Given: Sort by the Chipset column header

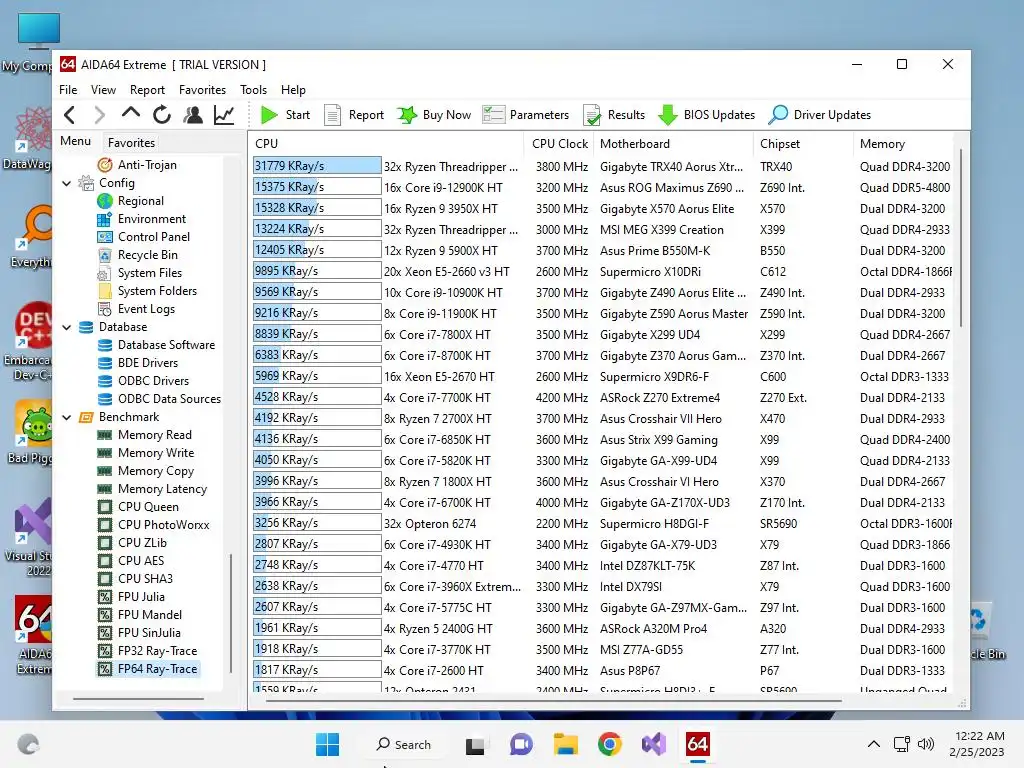Looking at the screenshot, I should tap(802, 144).
